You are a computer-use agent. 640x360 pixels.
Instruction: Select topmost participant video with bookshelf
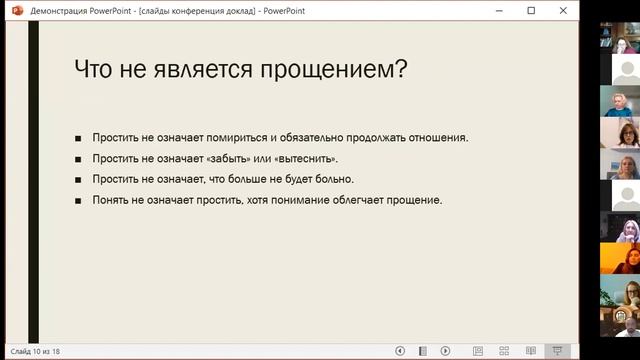click(x=620, y=38)
